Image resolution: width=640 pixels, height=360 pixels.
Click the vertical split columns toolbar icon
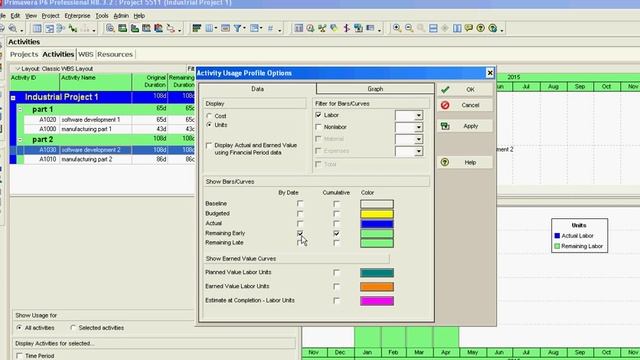tap(457, 28)
